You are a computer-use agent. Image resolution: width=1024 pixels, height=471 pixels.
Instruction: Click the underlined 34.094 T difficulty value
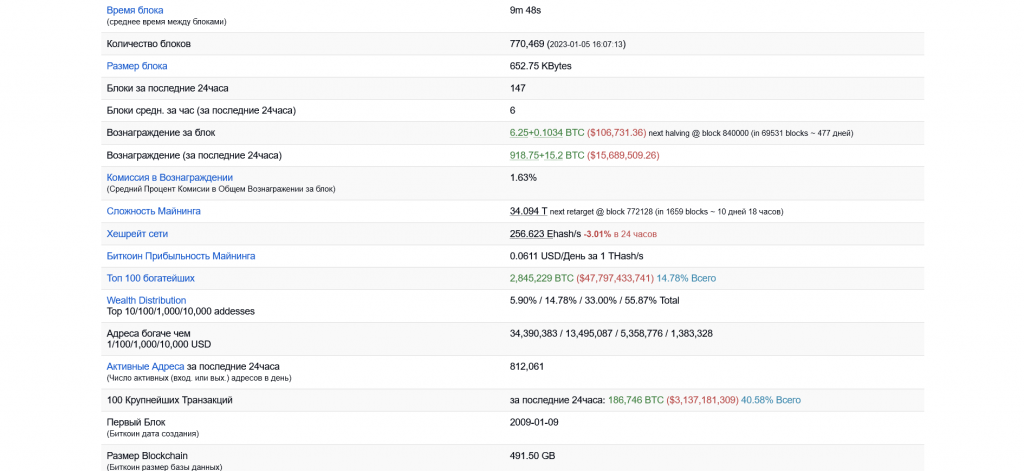point(528,211)
